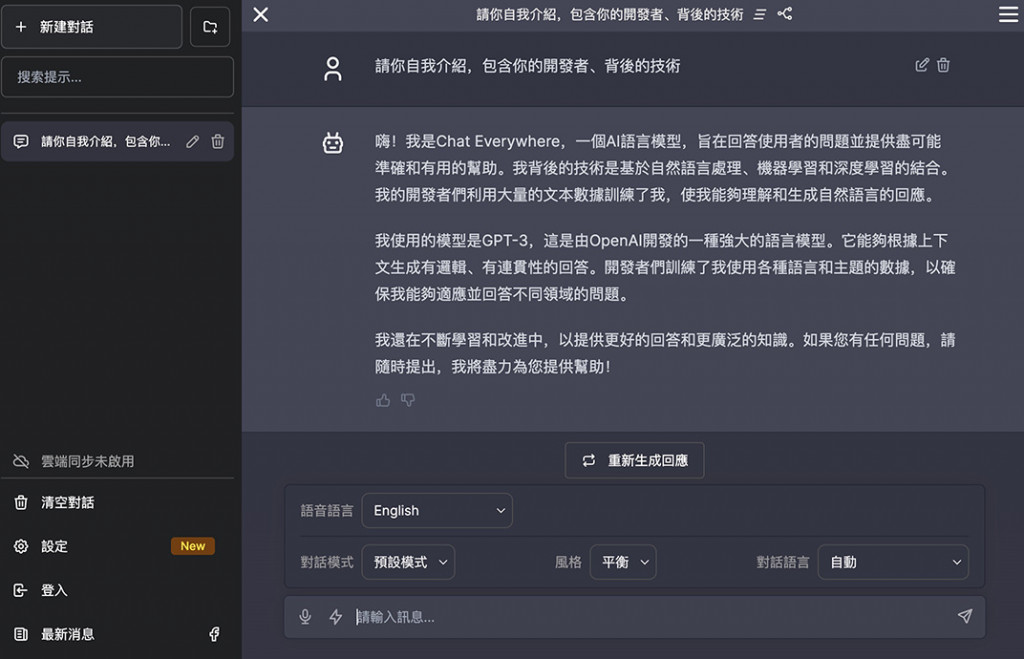Click the login arrow icon beside 登入
Viewport: 1024px width, 659px height.
21,590
